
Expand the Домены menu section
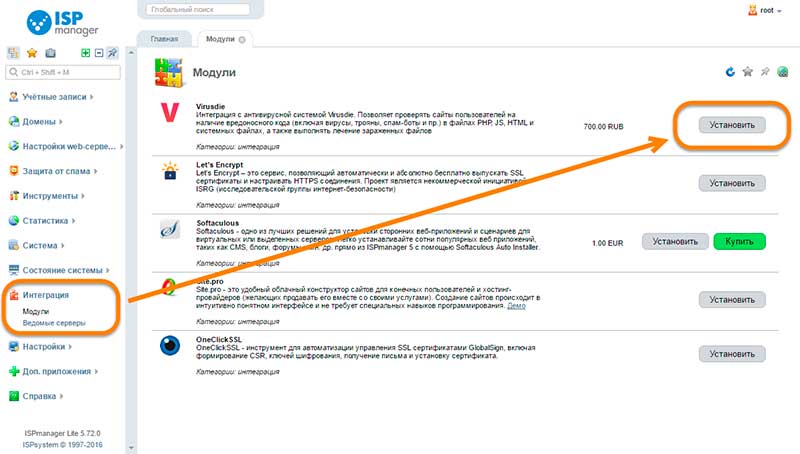tap(35, 121)
